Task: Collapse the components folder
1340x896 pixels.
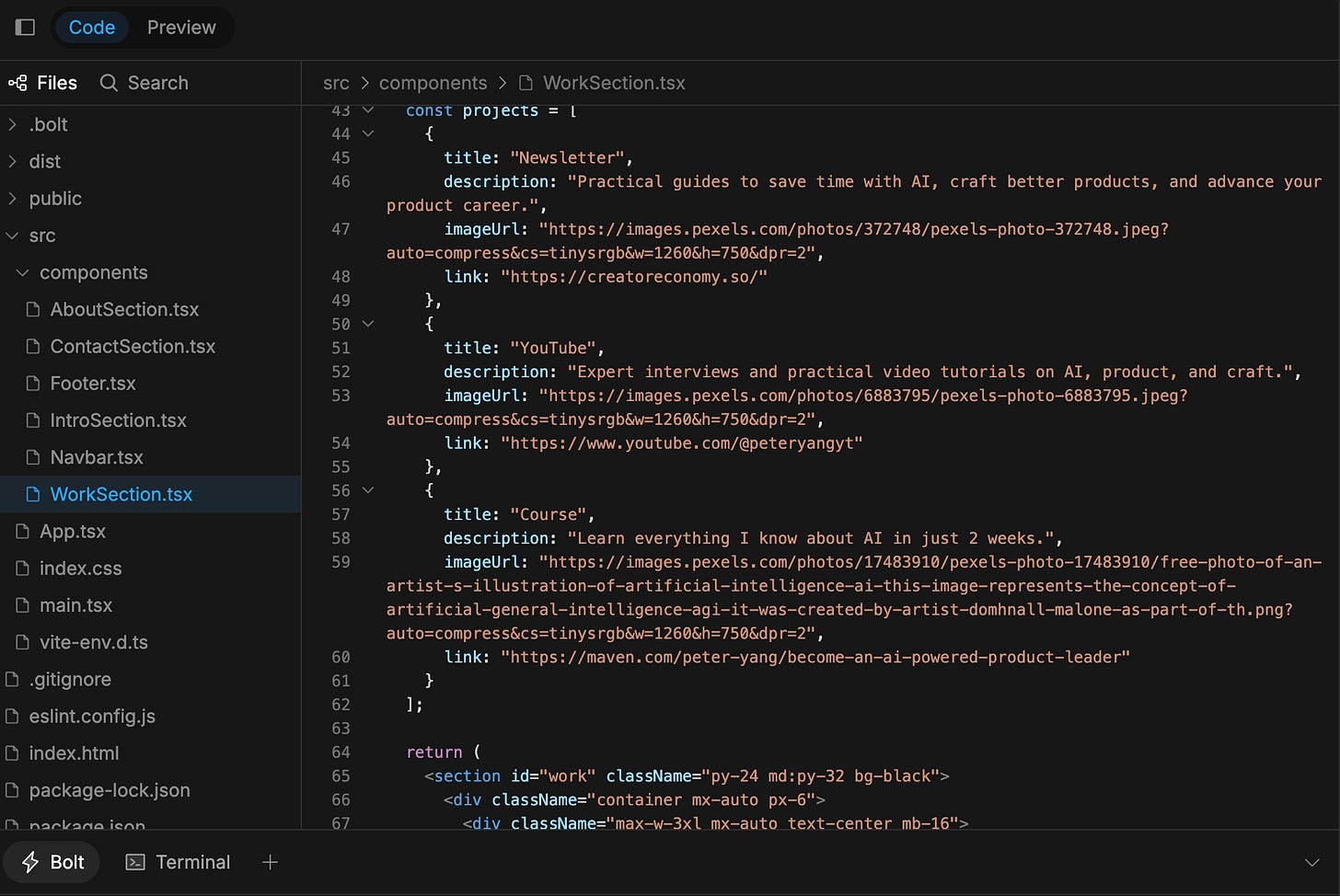Action: (x=150, y=272)
